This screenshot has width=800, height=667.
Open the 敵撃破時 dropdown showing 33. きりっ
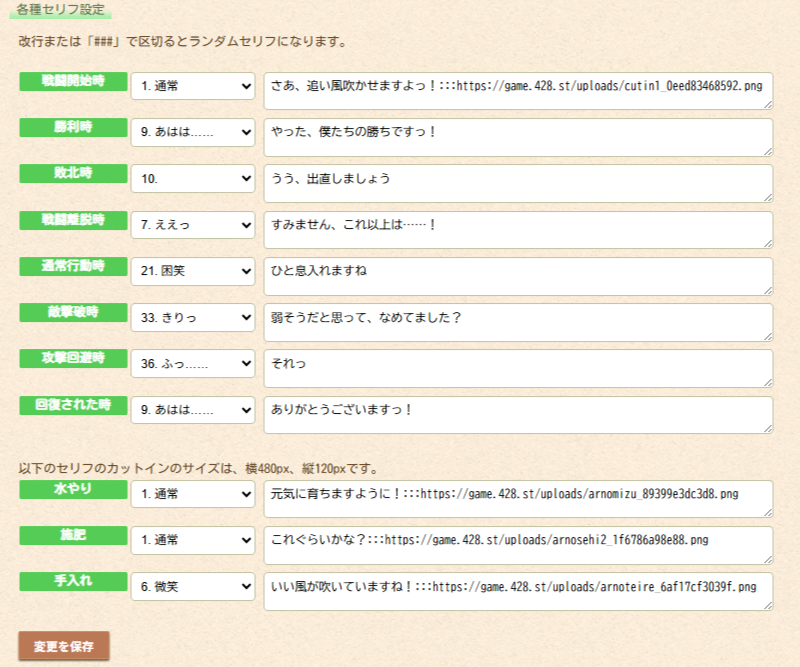click(193, 317)
